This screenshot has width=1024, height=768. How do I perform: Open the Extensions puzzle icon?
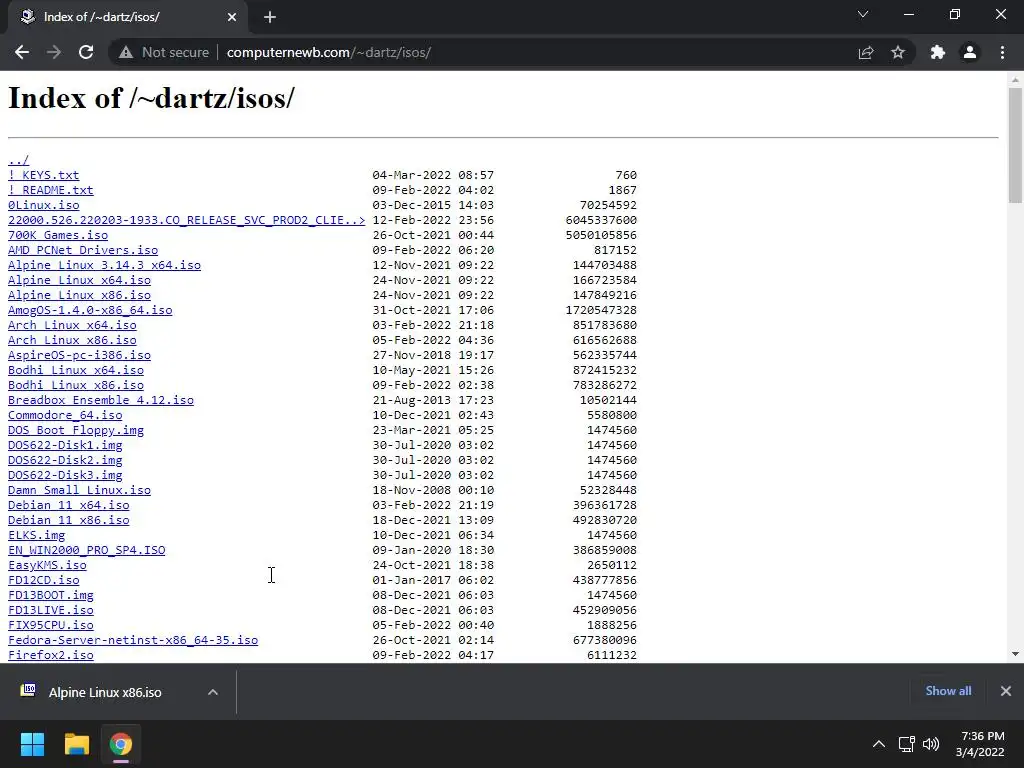938,52
